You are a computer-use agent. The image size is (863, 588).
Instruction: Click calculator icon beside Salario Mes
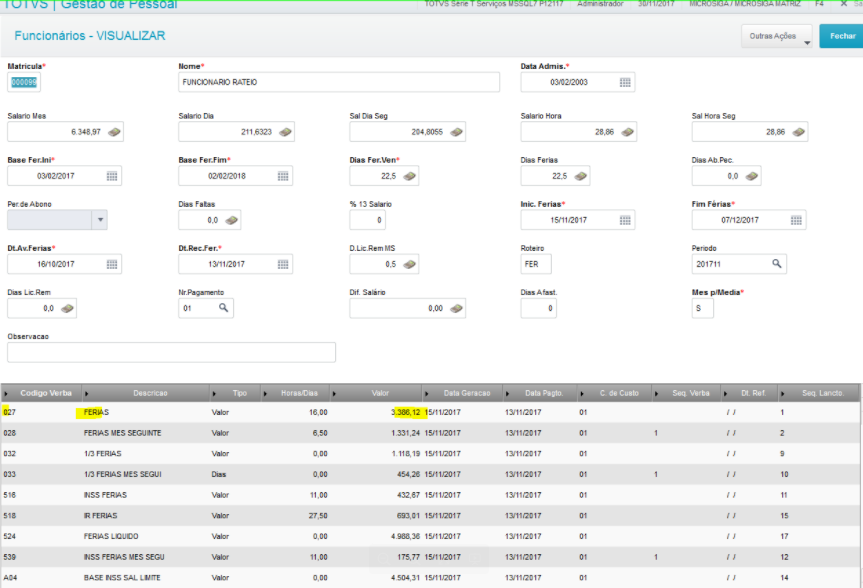[114, 132]
